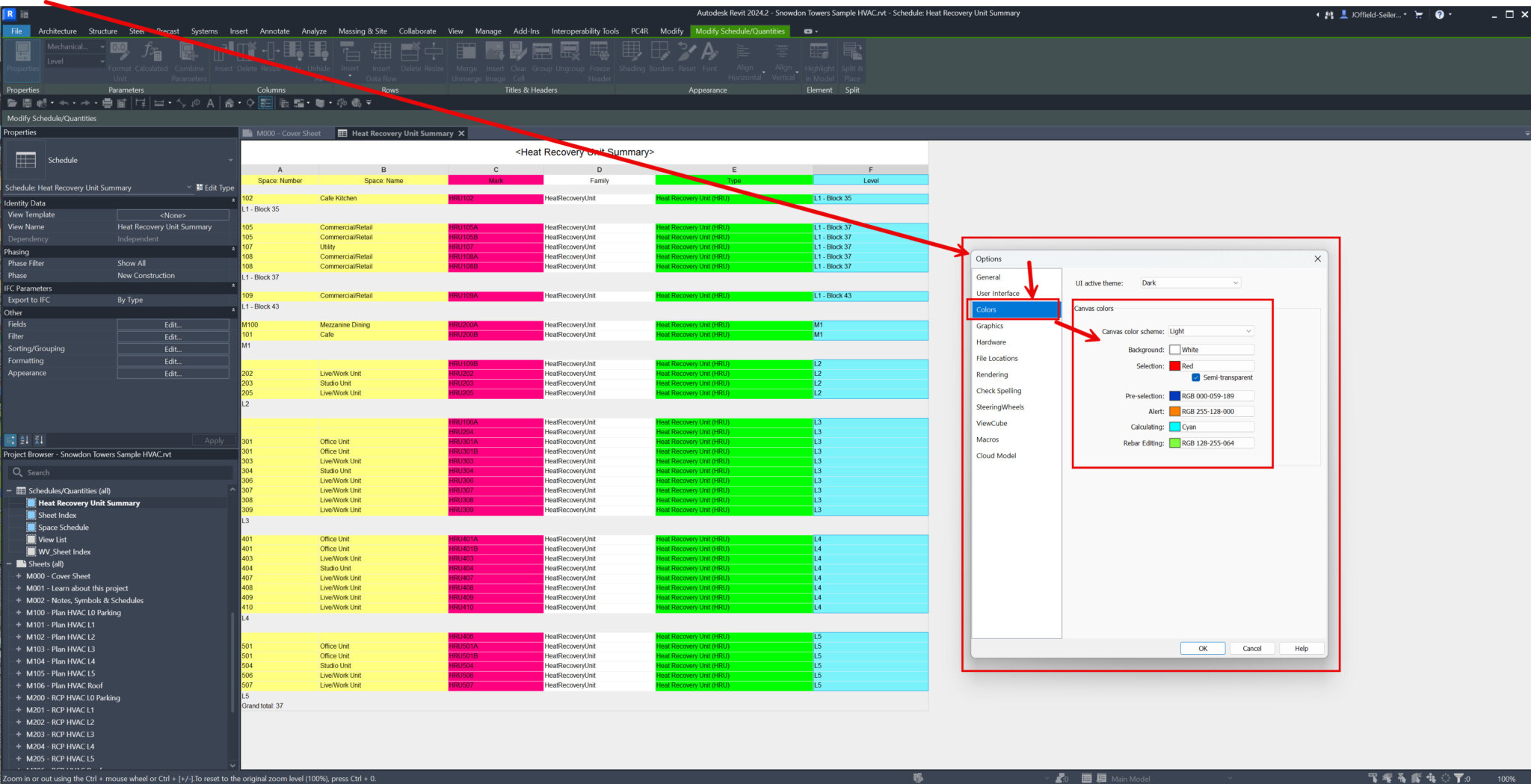Click View Name field in Properties
Viewport: 1531px width, 784px height.
coord(173,227)
